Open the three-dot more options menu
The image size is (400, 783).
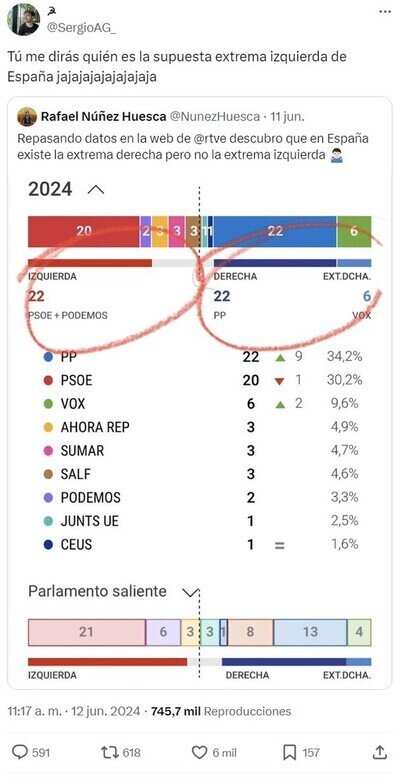(x=385, y=11)
